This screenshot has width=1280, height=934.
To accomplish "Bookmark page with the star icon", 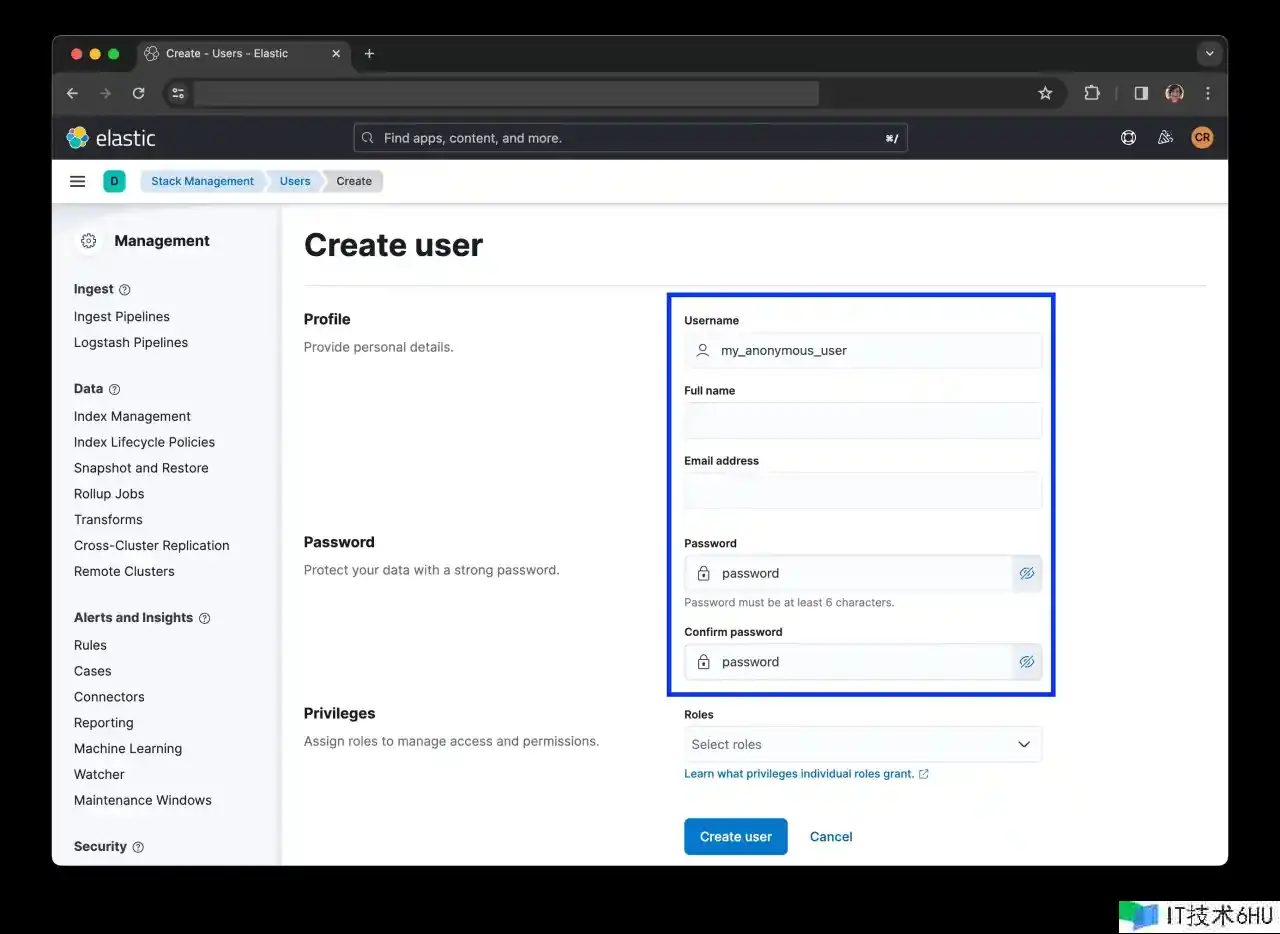I will pyautogui.click(x=1045, y=93).
